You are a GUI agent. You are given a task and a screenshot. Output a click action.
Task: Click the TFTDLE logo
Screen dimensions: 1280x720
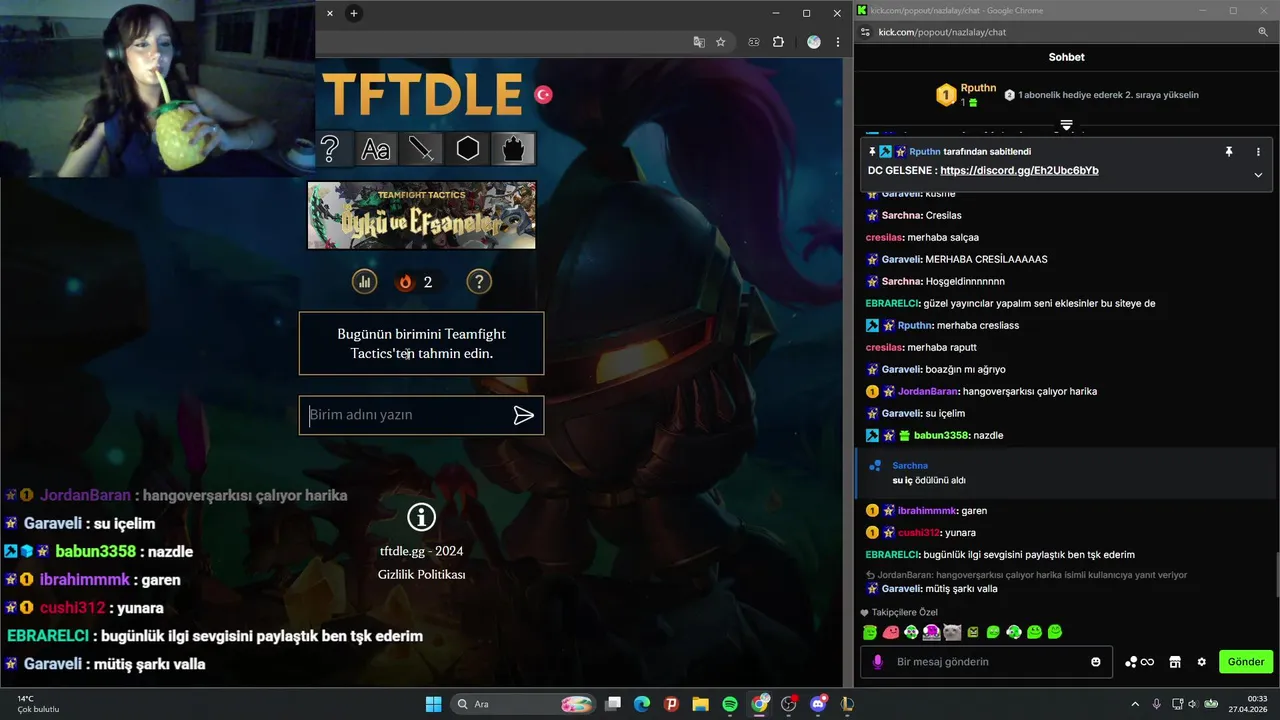click(x=423, y=94)
